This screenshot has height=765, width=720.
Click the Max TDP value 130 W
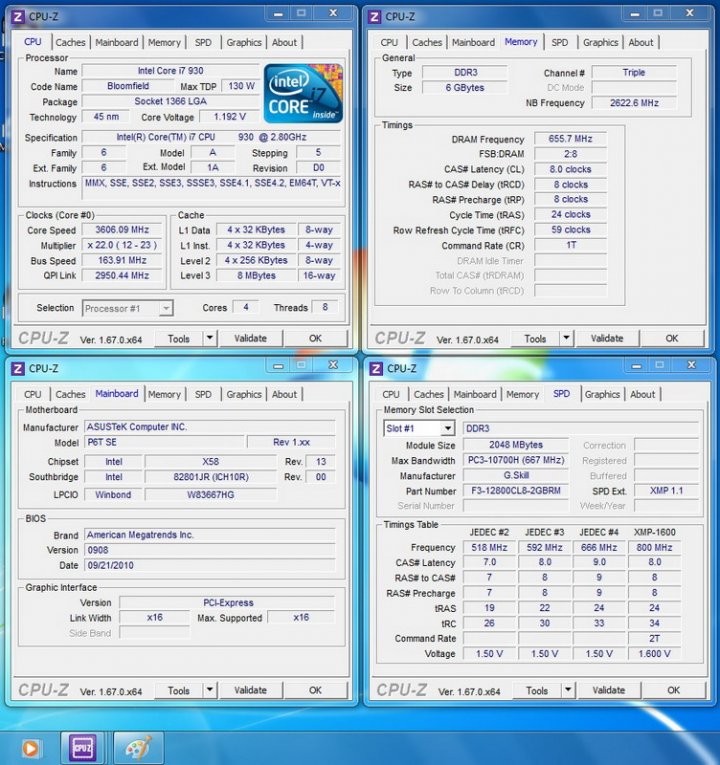(x=241, y=86)
